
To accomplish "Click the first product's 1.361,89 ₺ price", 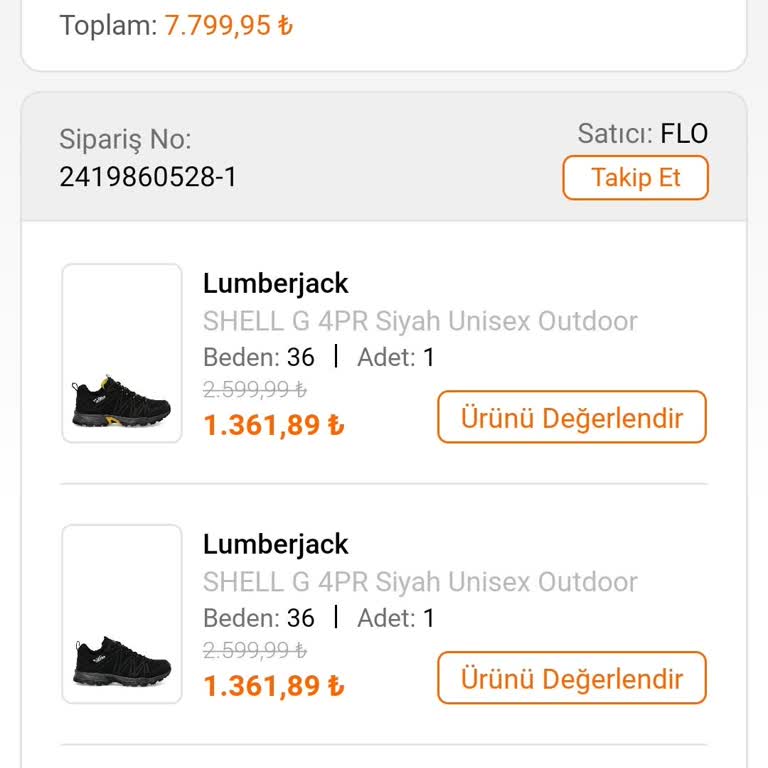I will point(273,425).
